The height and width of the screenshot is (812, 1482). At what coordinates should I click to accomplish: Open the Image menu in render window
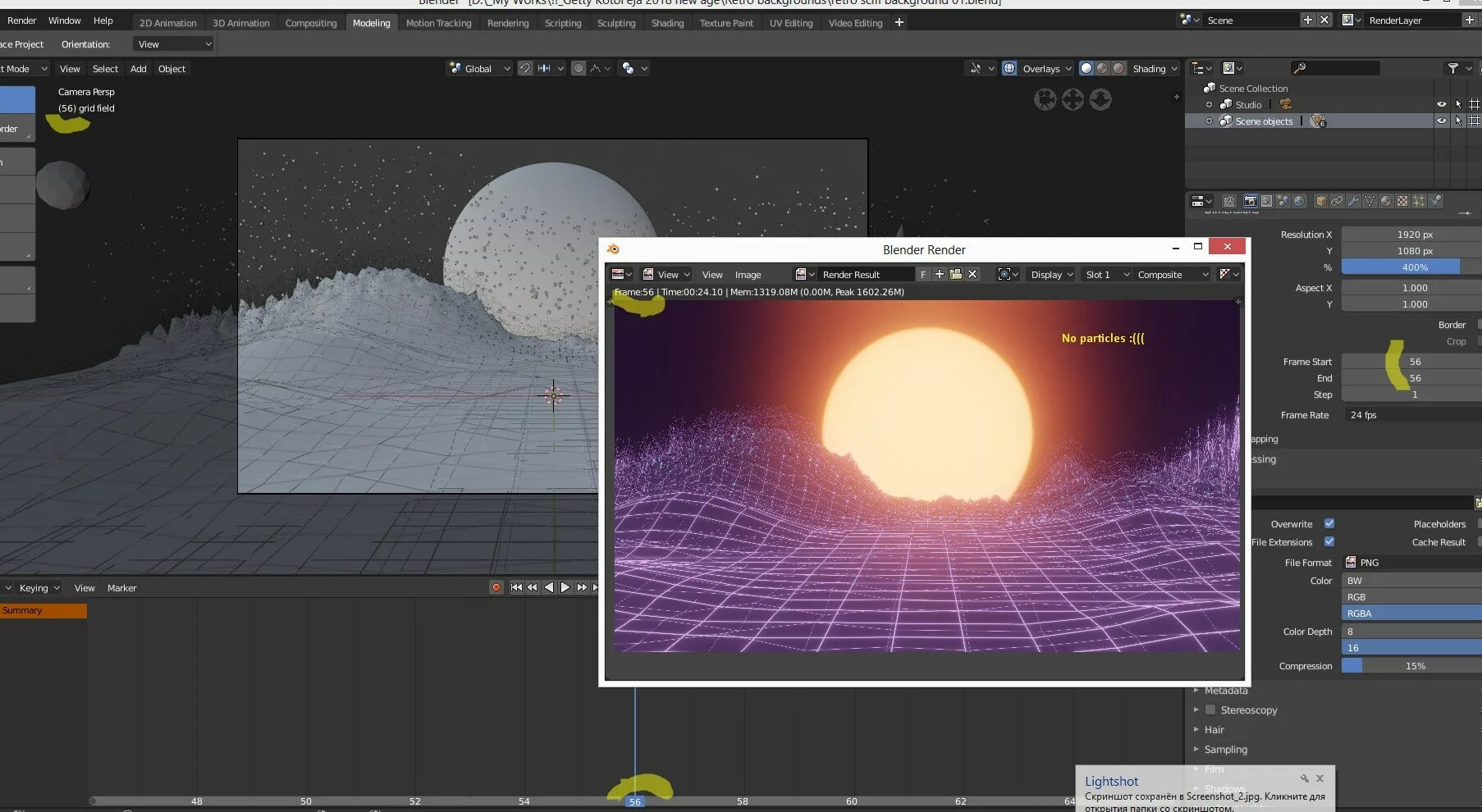coord(748,275)
